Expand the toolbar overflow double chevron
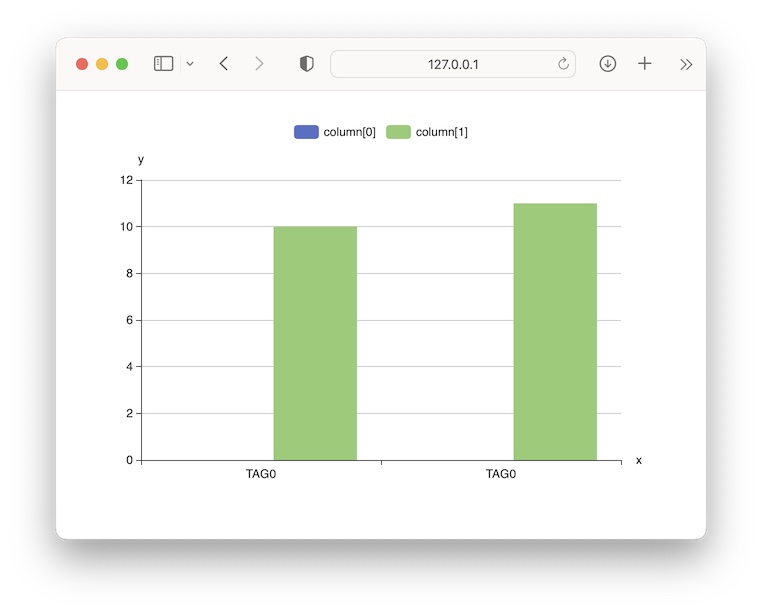Screen dimensions: 762x613 coord(686,64)
